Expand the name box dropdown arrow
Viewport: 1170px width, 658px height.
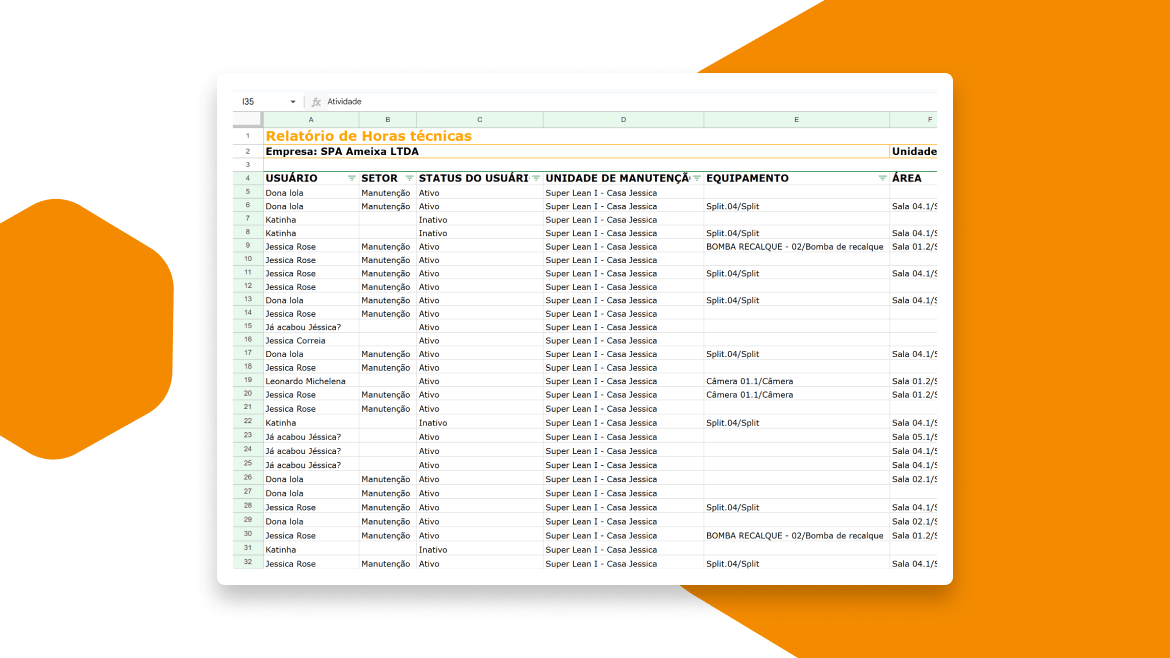coord(293,102)
